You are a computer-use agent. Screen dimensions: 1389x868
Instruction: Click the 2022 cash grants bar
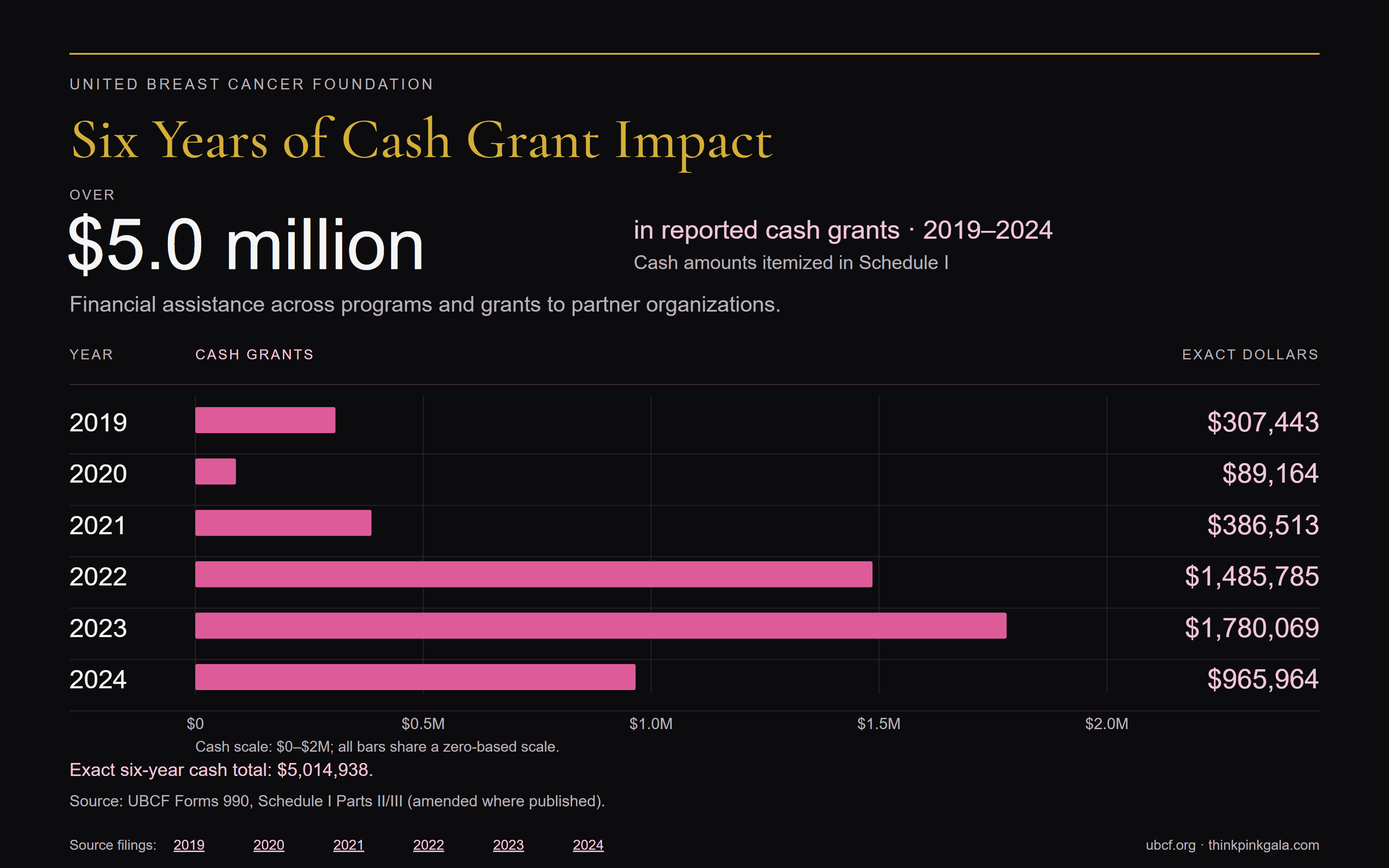(x=534, y=574)
